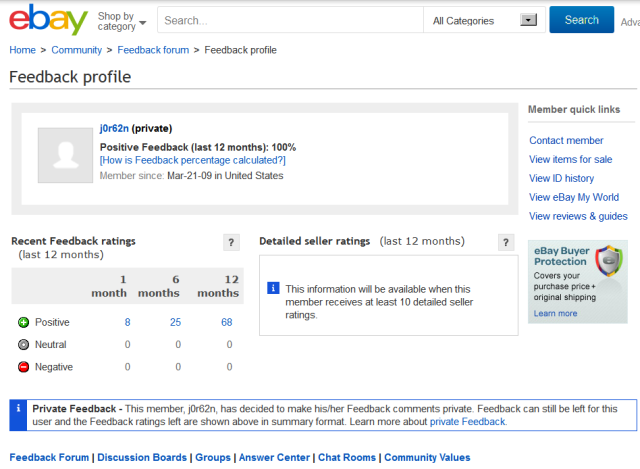Click Contact member quick link

click(566, 141)
